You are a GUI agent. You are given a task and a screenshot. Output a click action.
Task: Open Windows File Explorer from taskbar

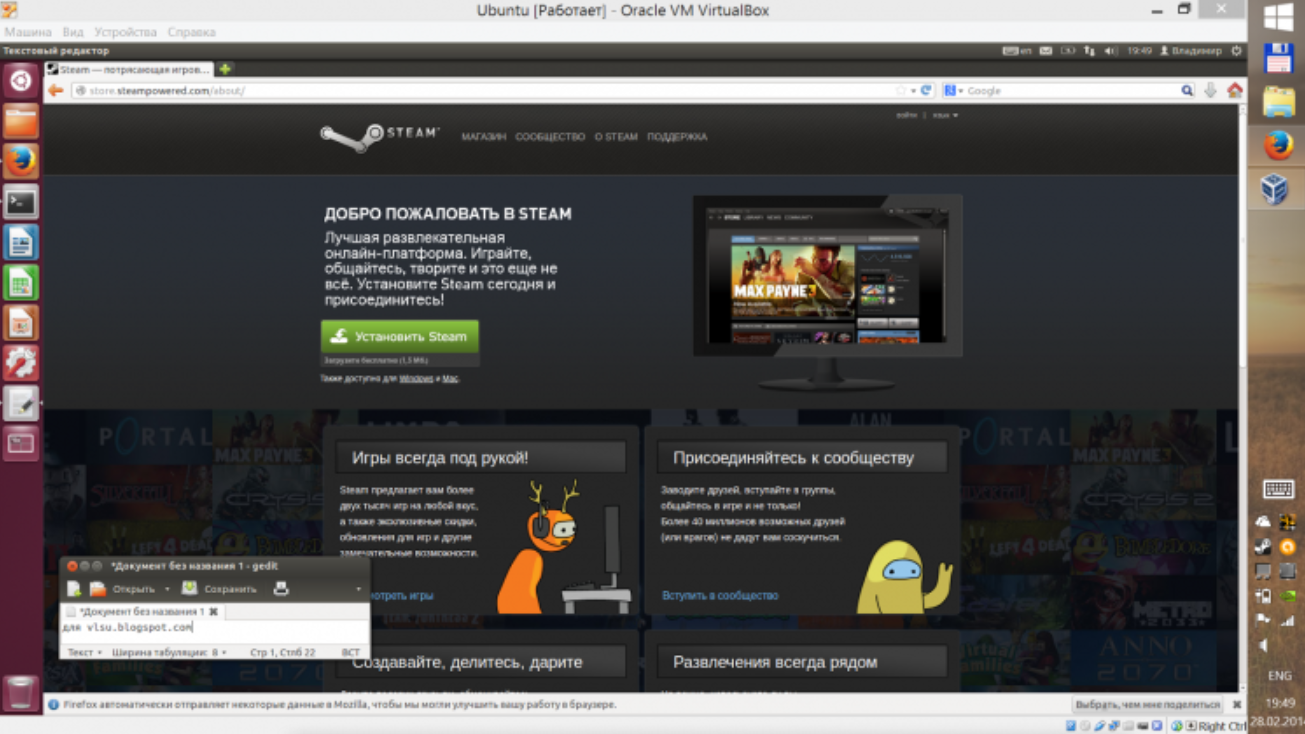point(1278,101)
